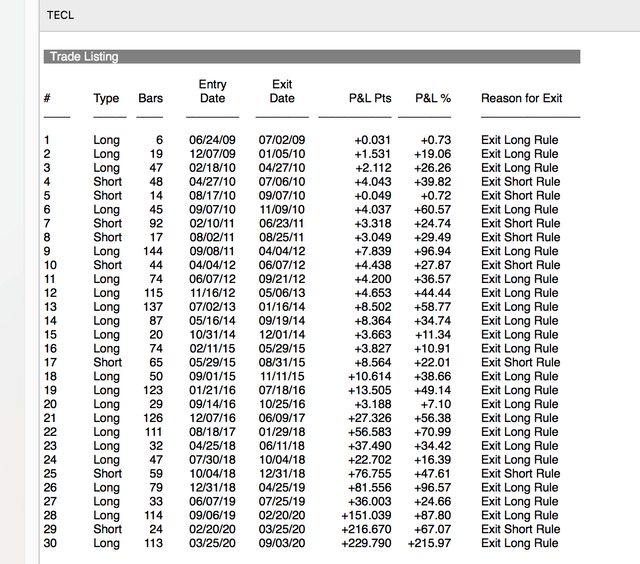The width and height of the screenshot is (640, 564).
Task: Select P&L points +4.200
Action: click(373, 279)
